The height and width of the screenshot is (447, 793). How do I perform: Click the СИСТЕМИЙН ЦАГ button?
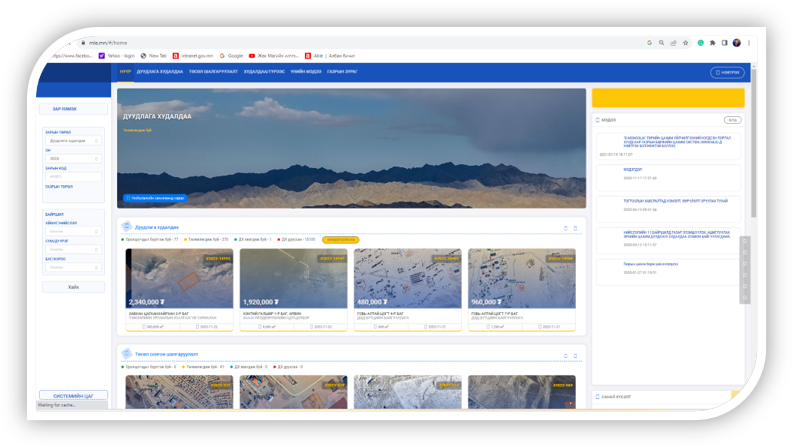[x=73, y=396]
